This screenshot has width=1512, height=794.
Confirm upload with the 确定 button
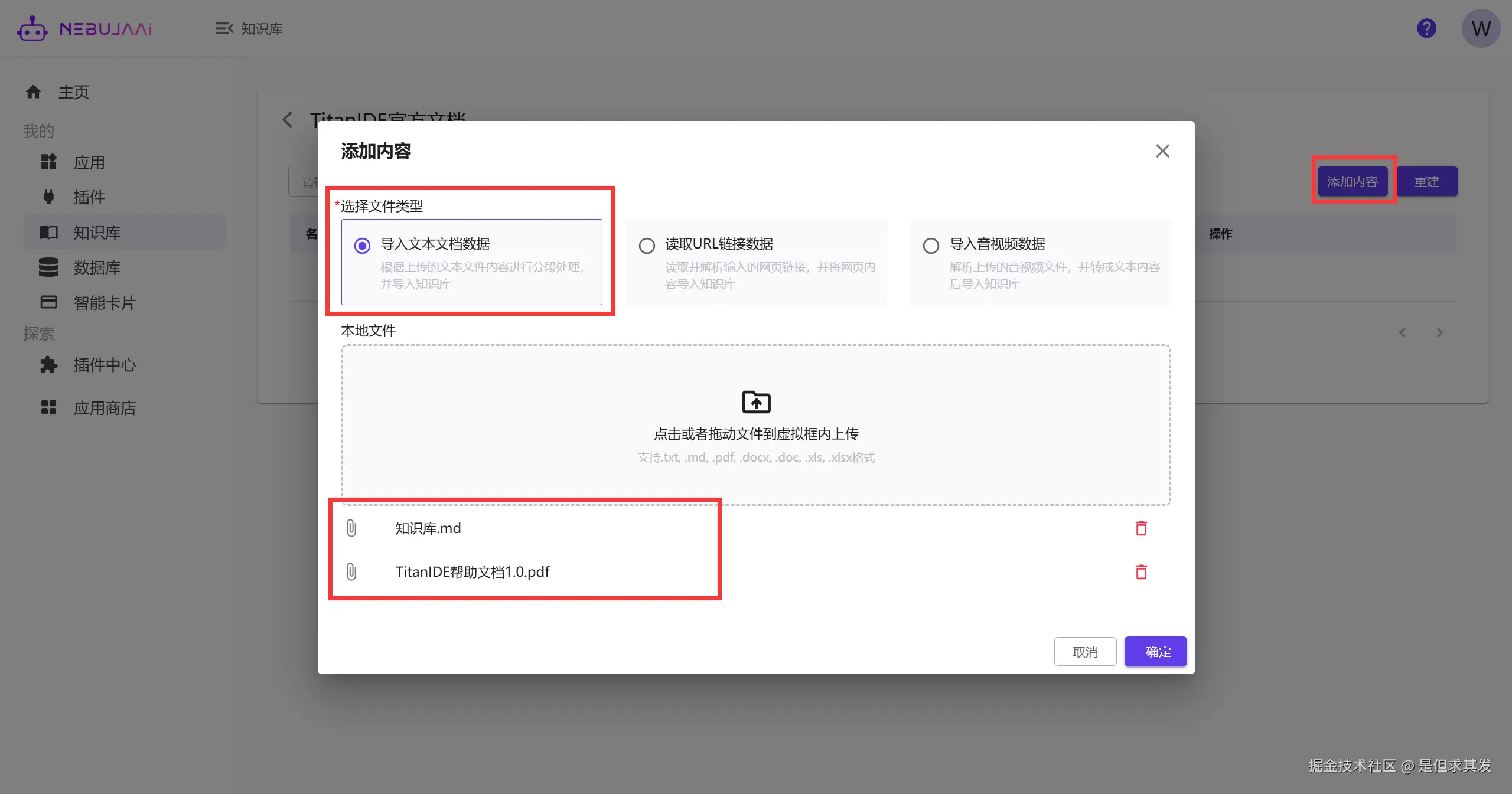point(1155,651)
